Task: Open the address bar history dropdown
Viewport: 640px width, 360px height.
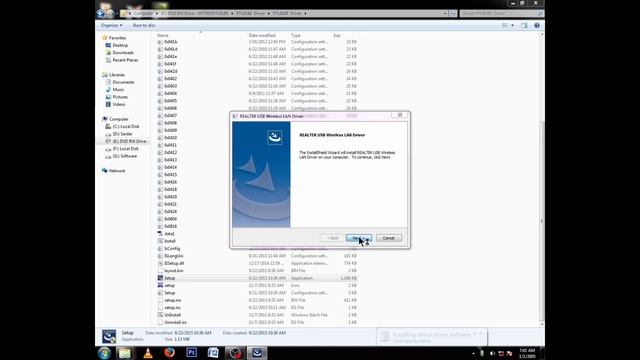Action: [444, 13]
